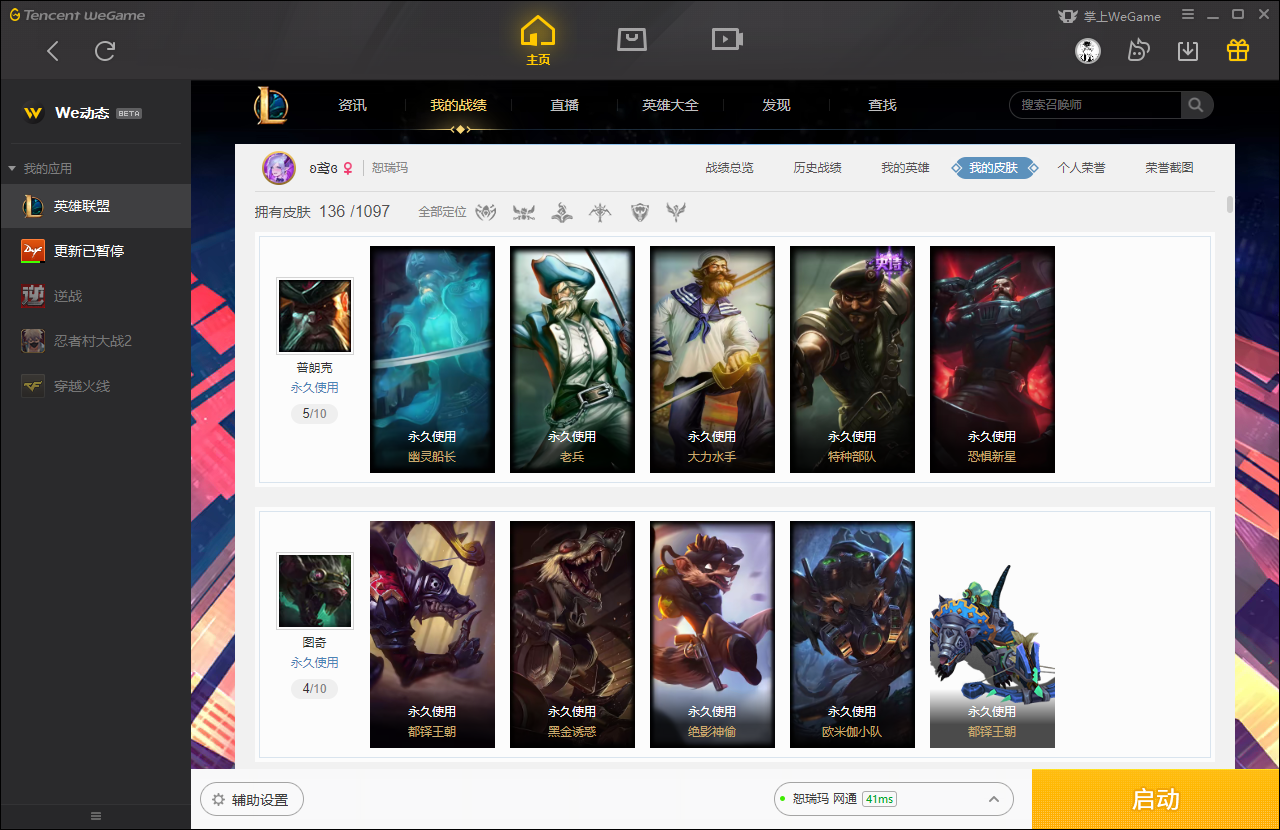Viewport: 1280px width, 830px height.
Task: Switch to the 资讯 tab
Action: coord(353,105)
